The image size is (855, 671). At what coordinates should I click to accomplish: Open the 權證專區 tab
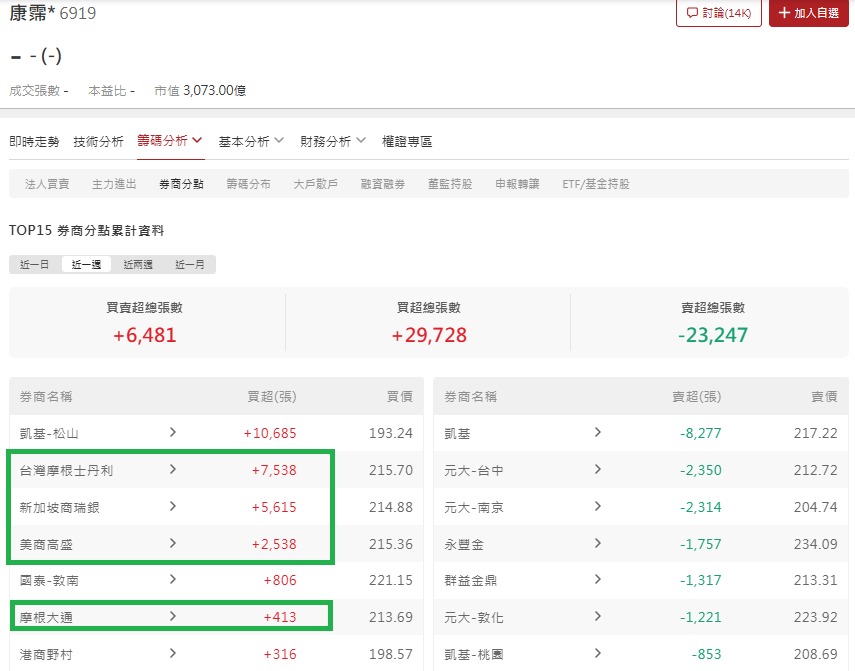pos(408,141)
